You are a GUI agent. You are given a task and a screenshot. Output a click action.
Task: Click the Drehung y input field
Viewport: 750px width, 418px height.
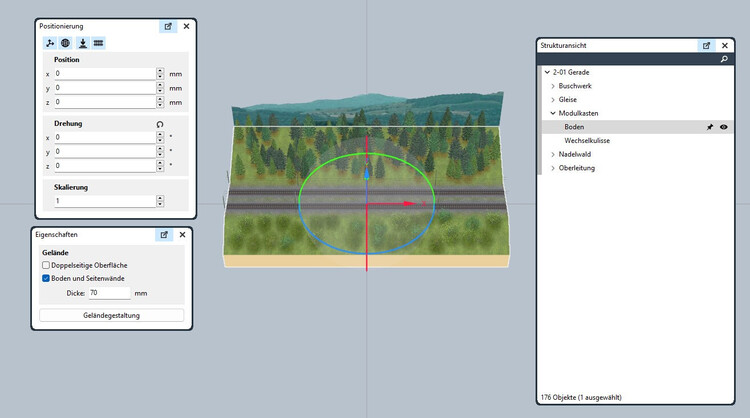pyautogui.click(x=105, y=152)
